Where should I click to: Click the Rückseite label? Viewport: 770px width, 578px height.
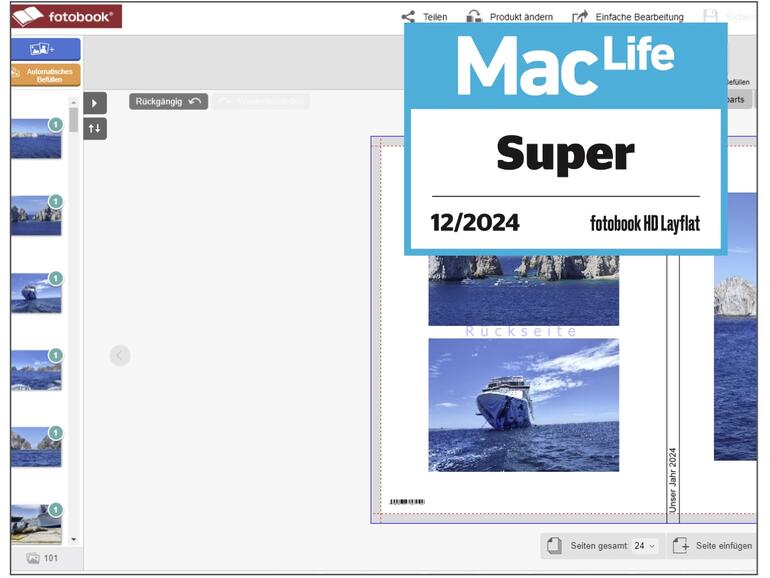pos(521,331)
